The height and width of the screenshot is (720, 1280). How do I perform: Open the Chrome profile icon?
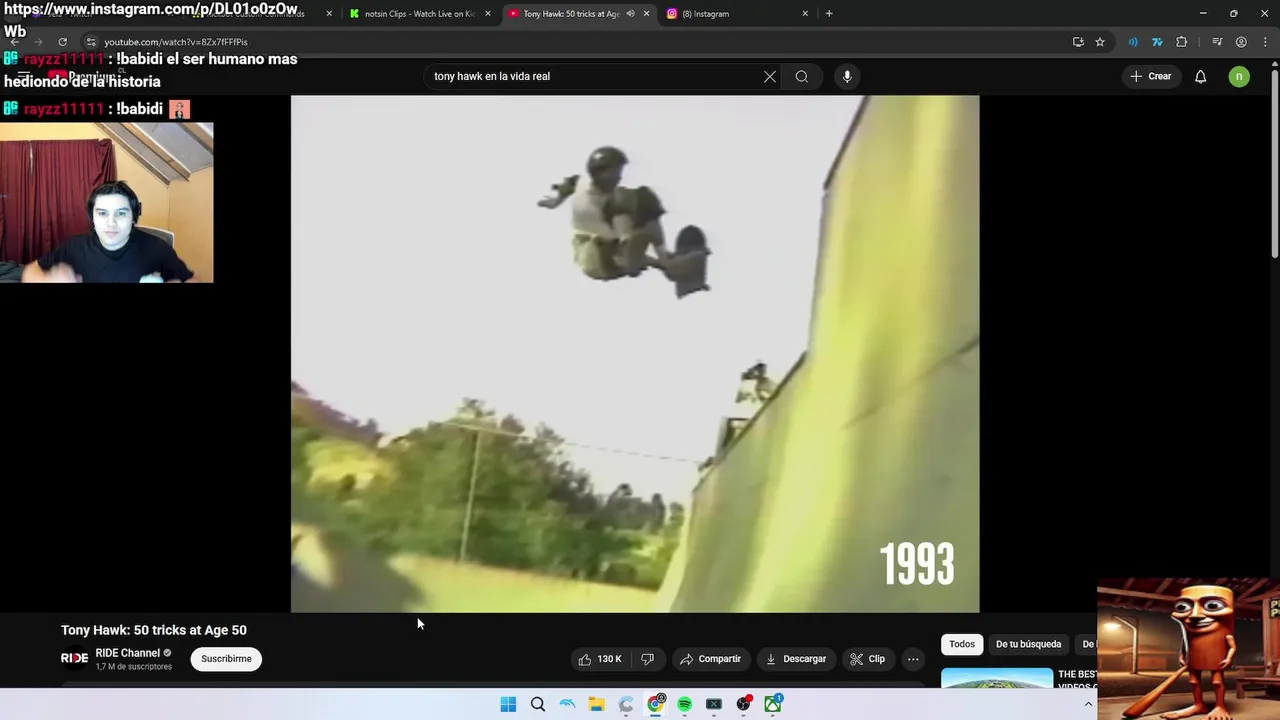click(1241, 42)
